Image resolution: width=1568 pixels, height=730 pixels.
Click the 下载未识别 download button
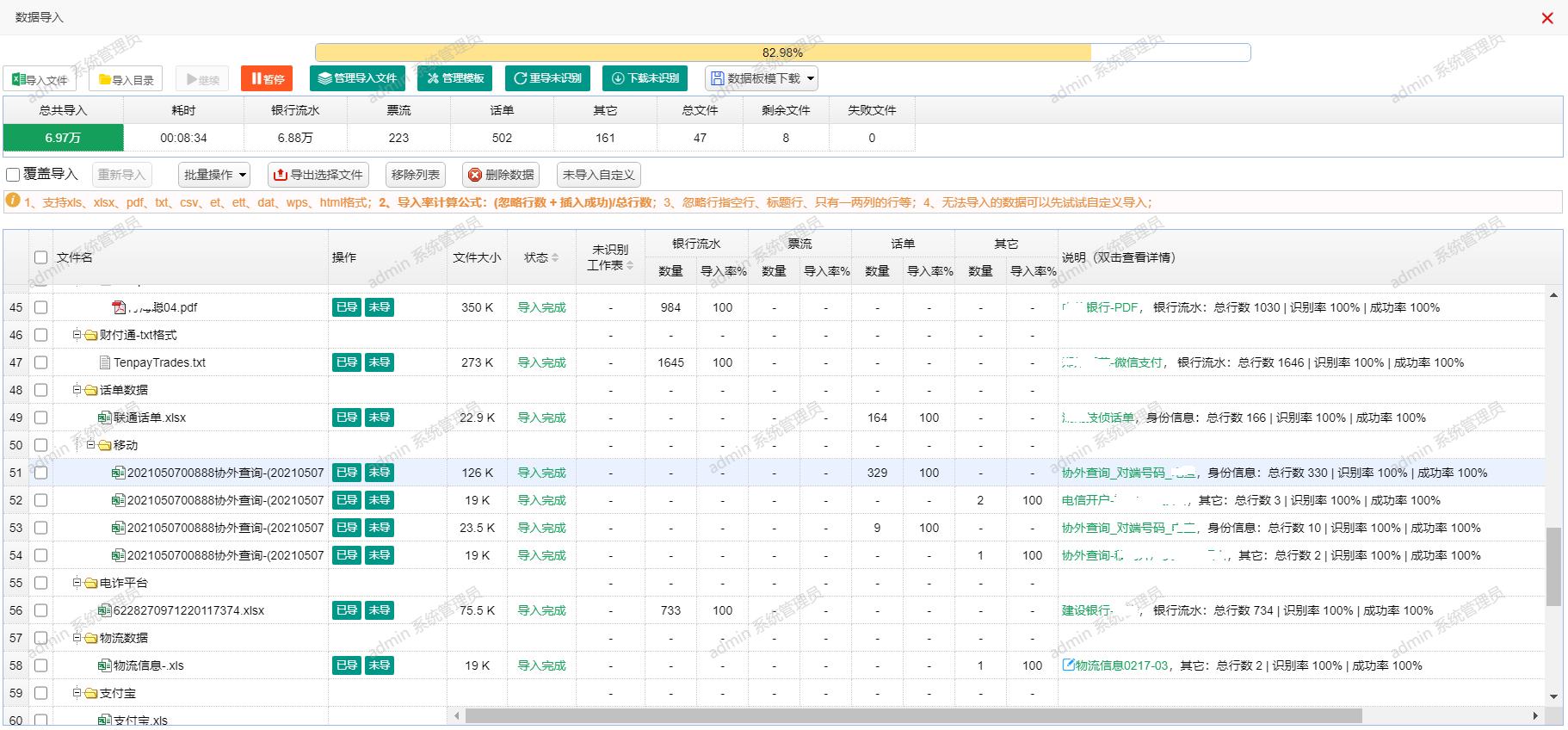(x=645, y=78)
